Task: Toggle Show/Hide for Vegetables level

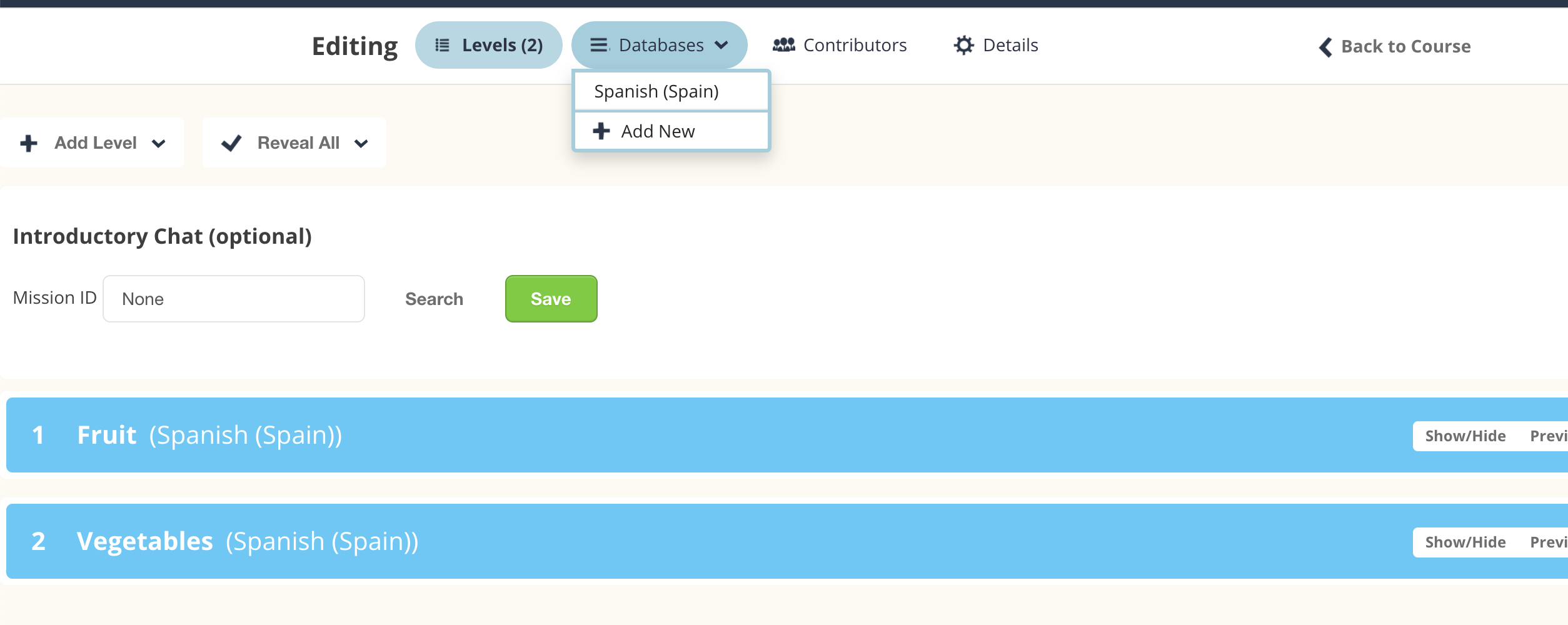Action: point(1465,542)
